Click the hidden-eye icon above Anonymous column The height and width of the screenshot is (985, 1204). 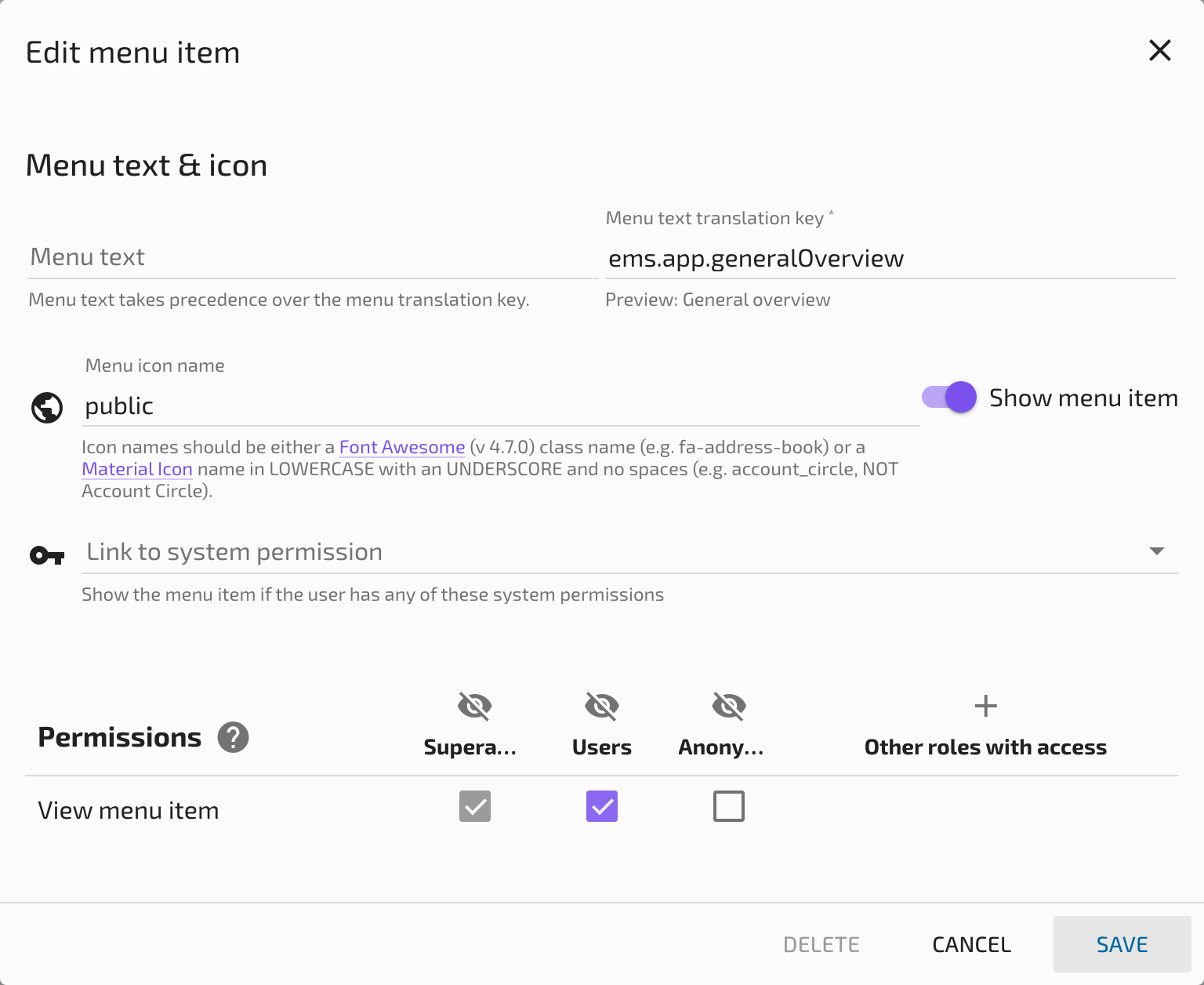click(729, 705)
